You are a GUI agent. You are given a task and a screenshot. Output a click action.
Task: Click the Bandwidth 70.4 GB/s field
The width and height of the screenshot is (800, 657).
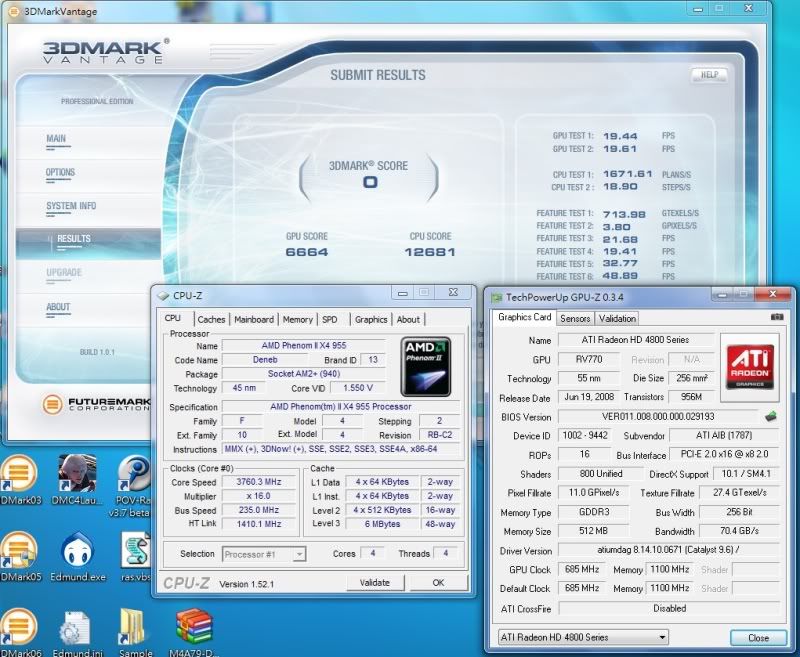[x=739, y=531]
